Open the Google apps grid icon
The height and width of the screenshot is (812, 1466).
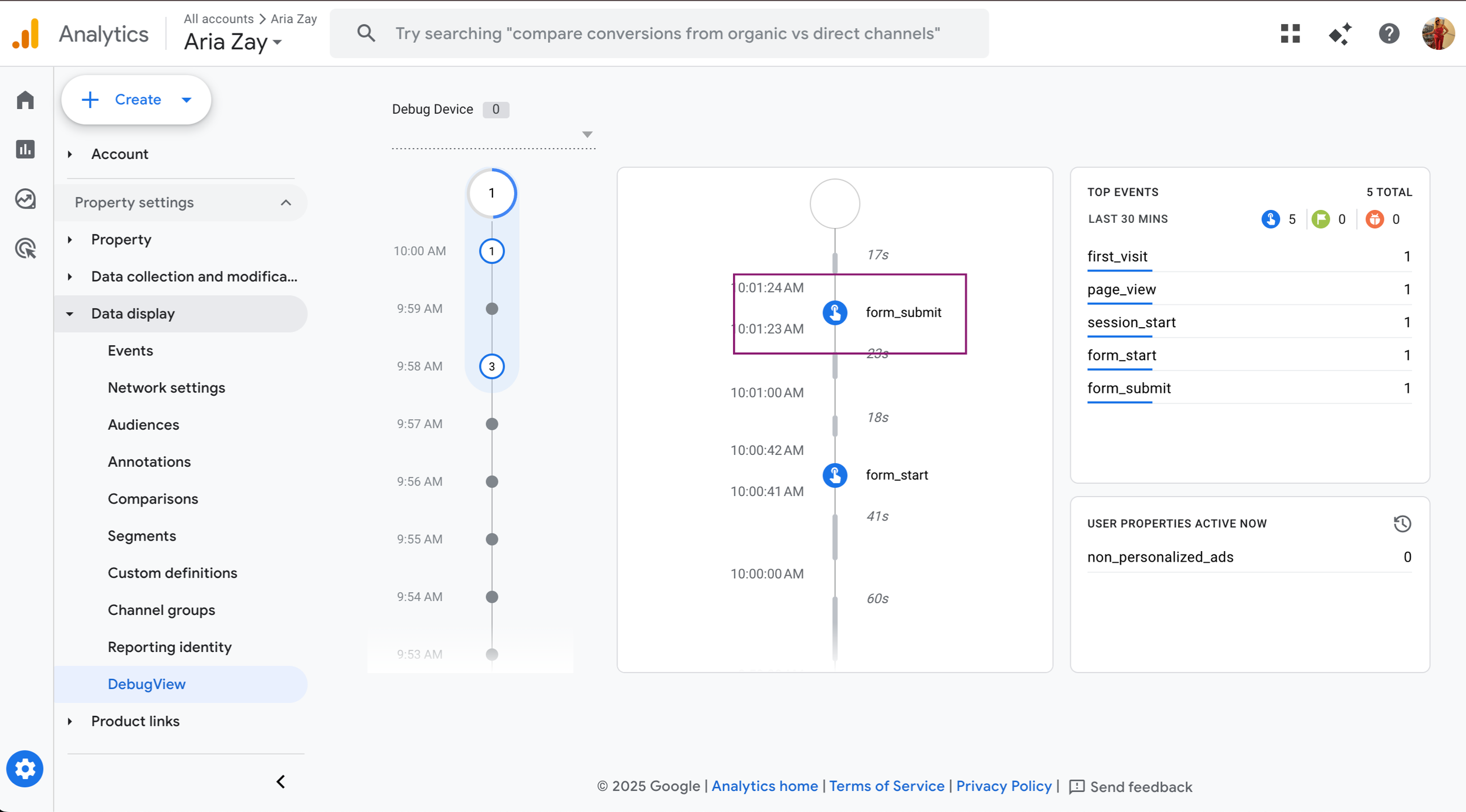1290,33
